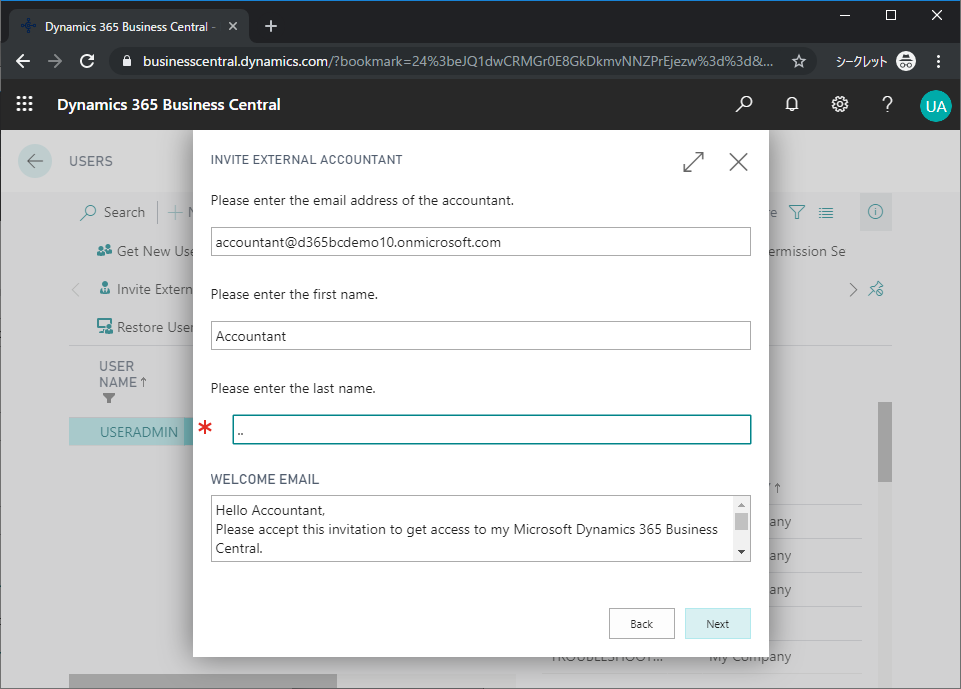Click the Back button in the dialog
The image size is (961, 689).
[x=642, y=623]
